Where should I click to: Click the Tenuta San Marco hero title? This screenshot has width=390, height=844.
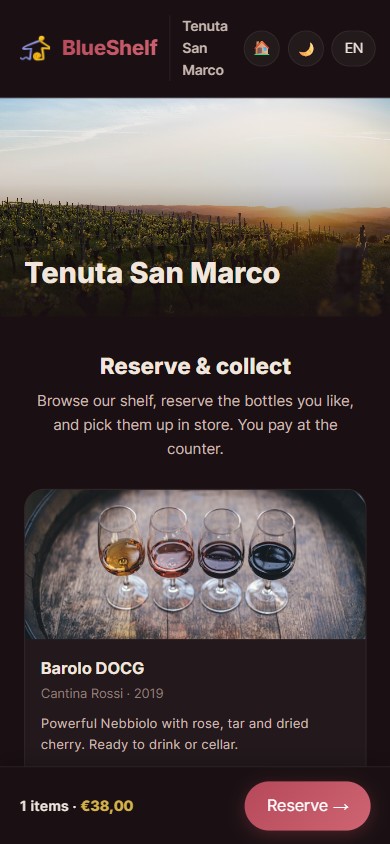(x=152, y=273)
